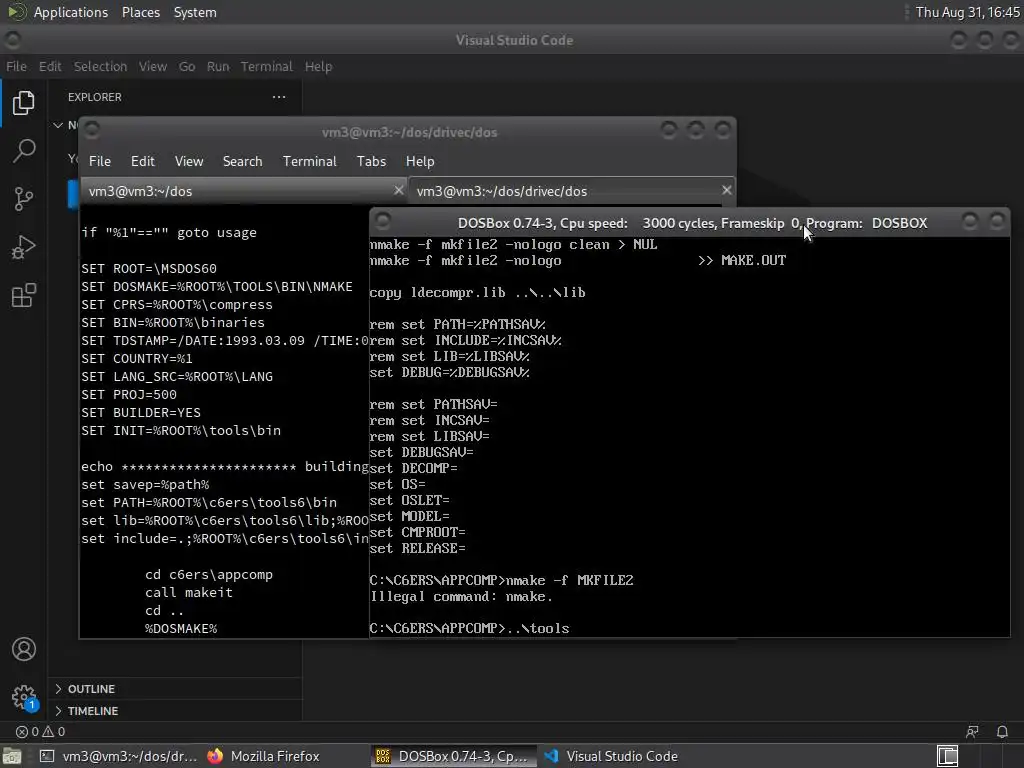Viewport: 1024px width, 768px height.
Task: Open the terminal View menu
Action: [x=189, y=161]
